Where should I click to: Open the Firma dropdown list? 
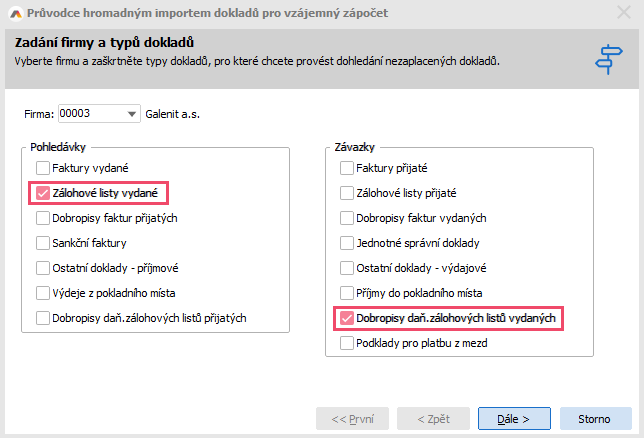pyautogui.click(x=133, y=114)
